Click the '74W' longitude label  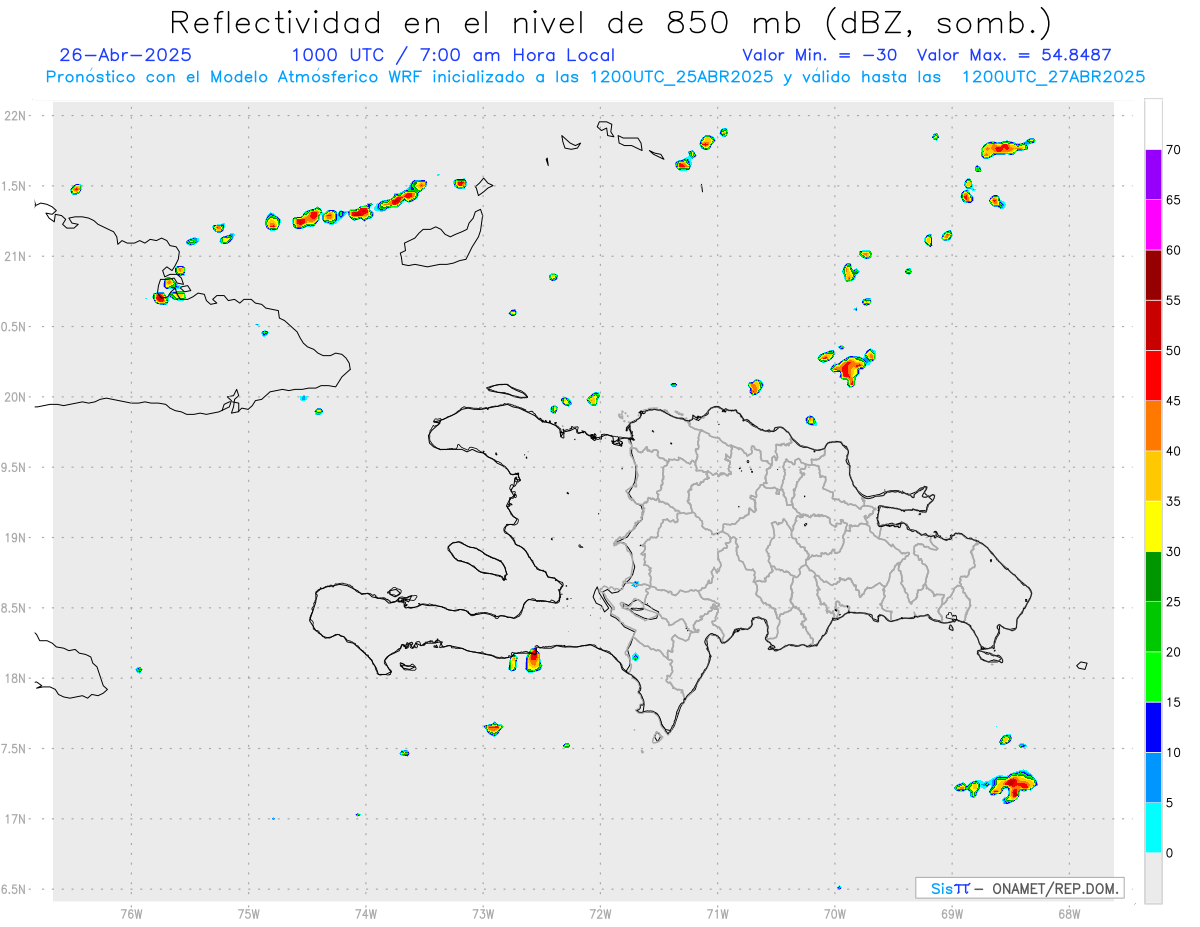pos(366,913)
